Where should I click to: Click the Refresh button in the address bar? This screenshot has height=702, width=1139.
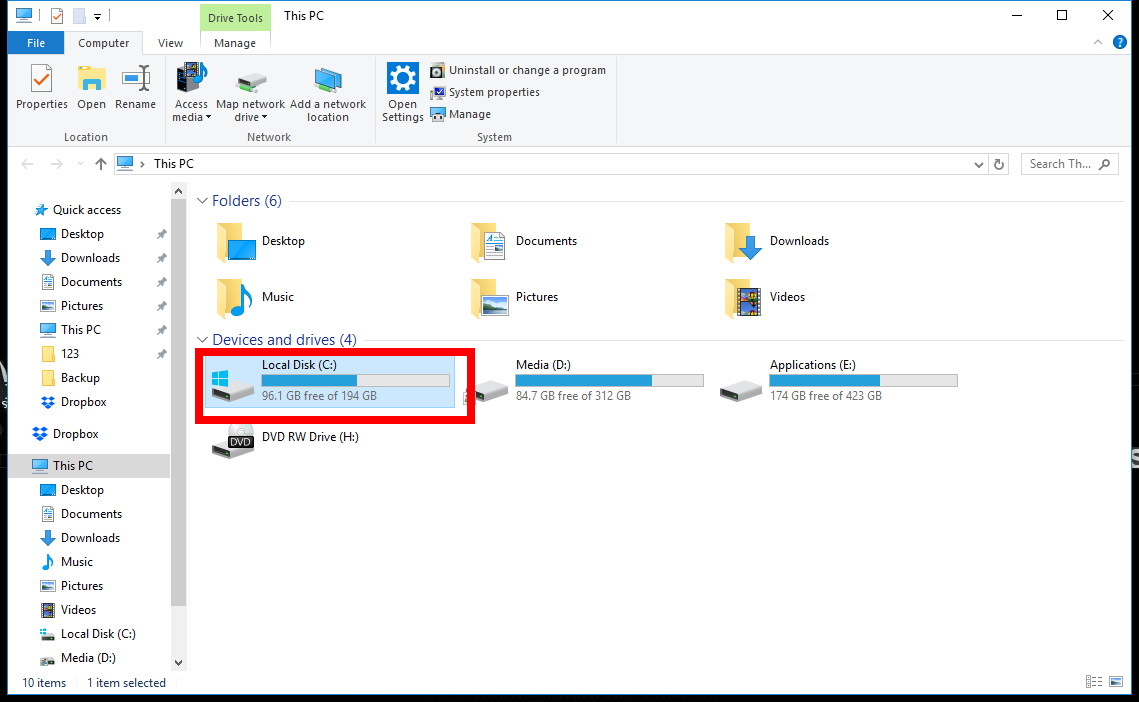click(999, 163)
